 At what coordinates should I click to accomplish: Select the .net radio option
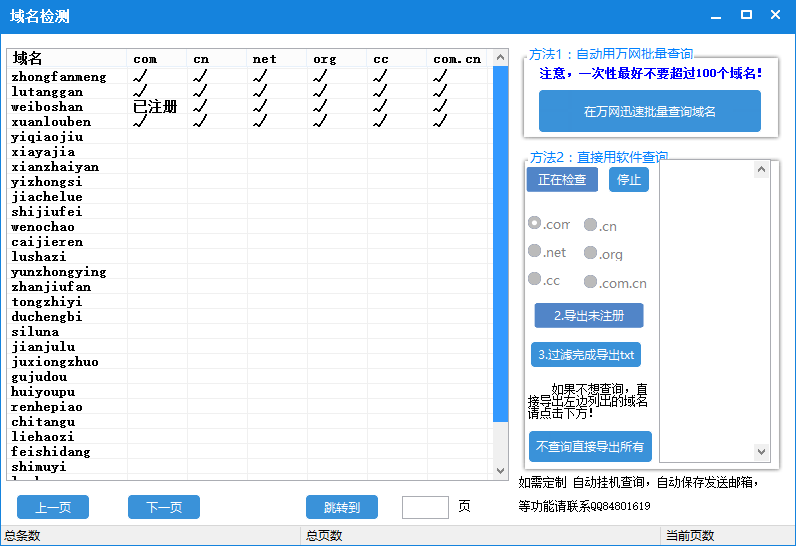click(x=547, y=252)
